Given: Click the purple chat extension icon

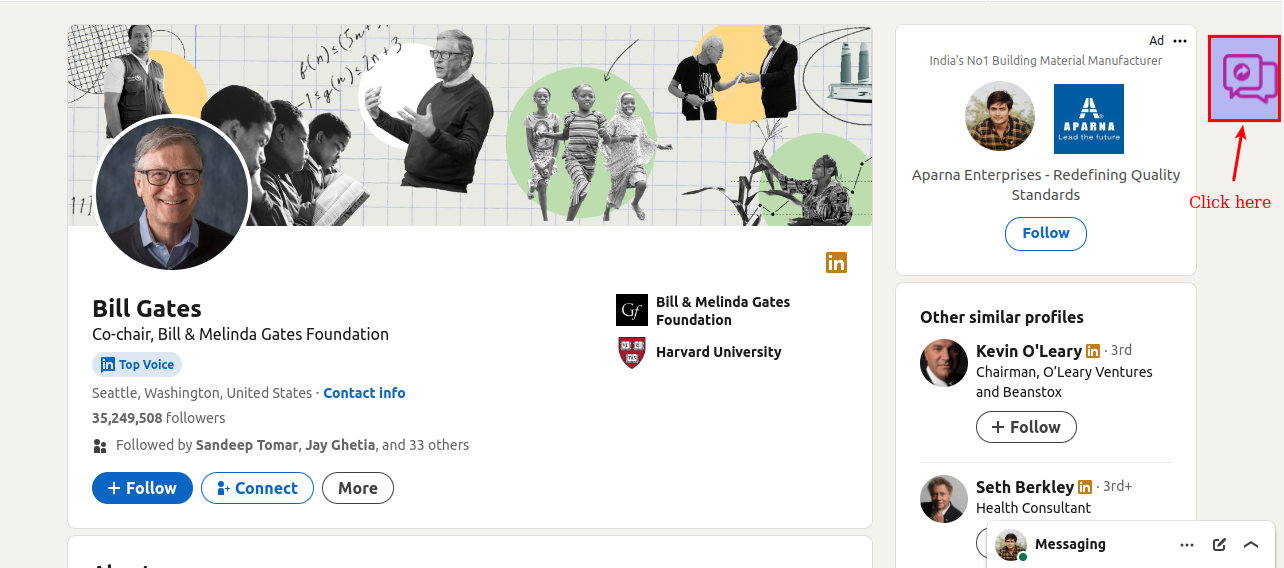Looking at the screenshot, I should pyautogui.click(x=1244, y=79).
